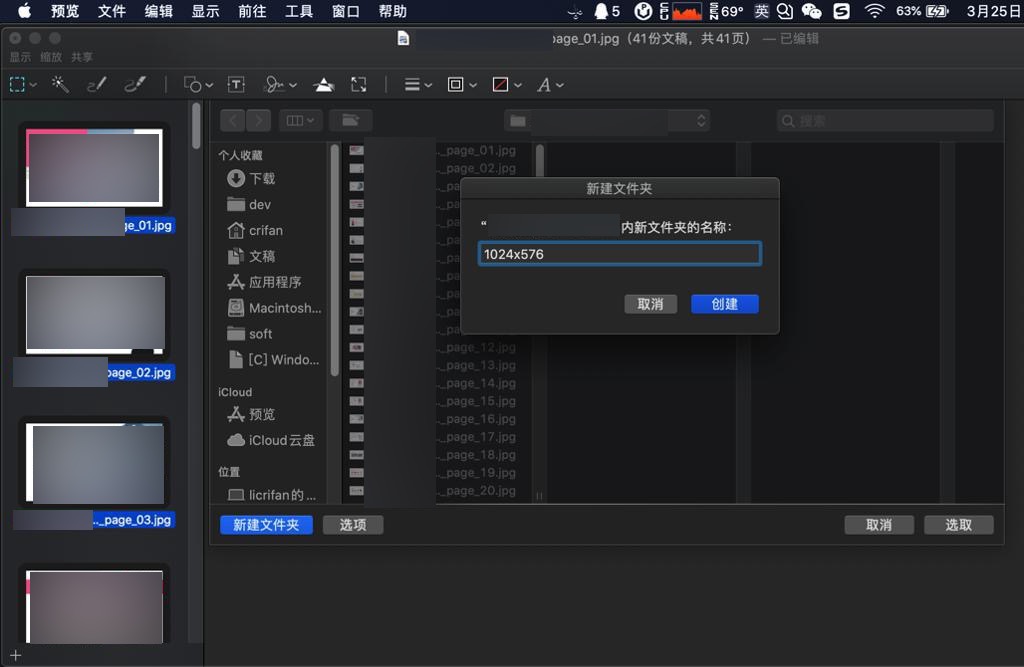Image resolution: width=1024 pixels, height=667 pixels.
Task: Open the 工具 menu
Action: (x=299, y=11)
